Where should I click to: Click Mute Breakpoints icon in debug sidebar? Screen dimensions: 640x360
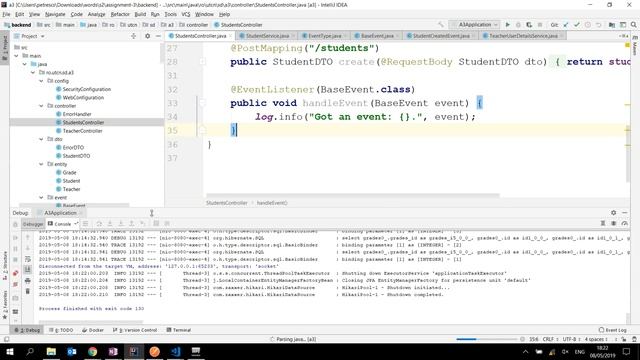pos(16,284)
